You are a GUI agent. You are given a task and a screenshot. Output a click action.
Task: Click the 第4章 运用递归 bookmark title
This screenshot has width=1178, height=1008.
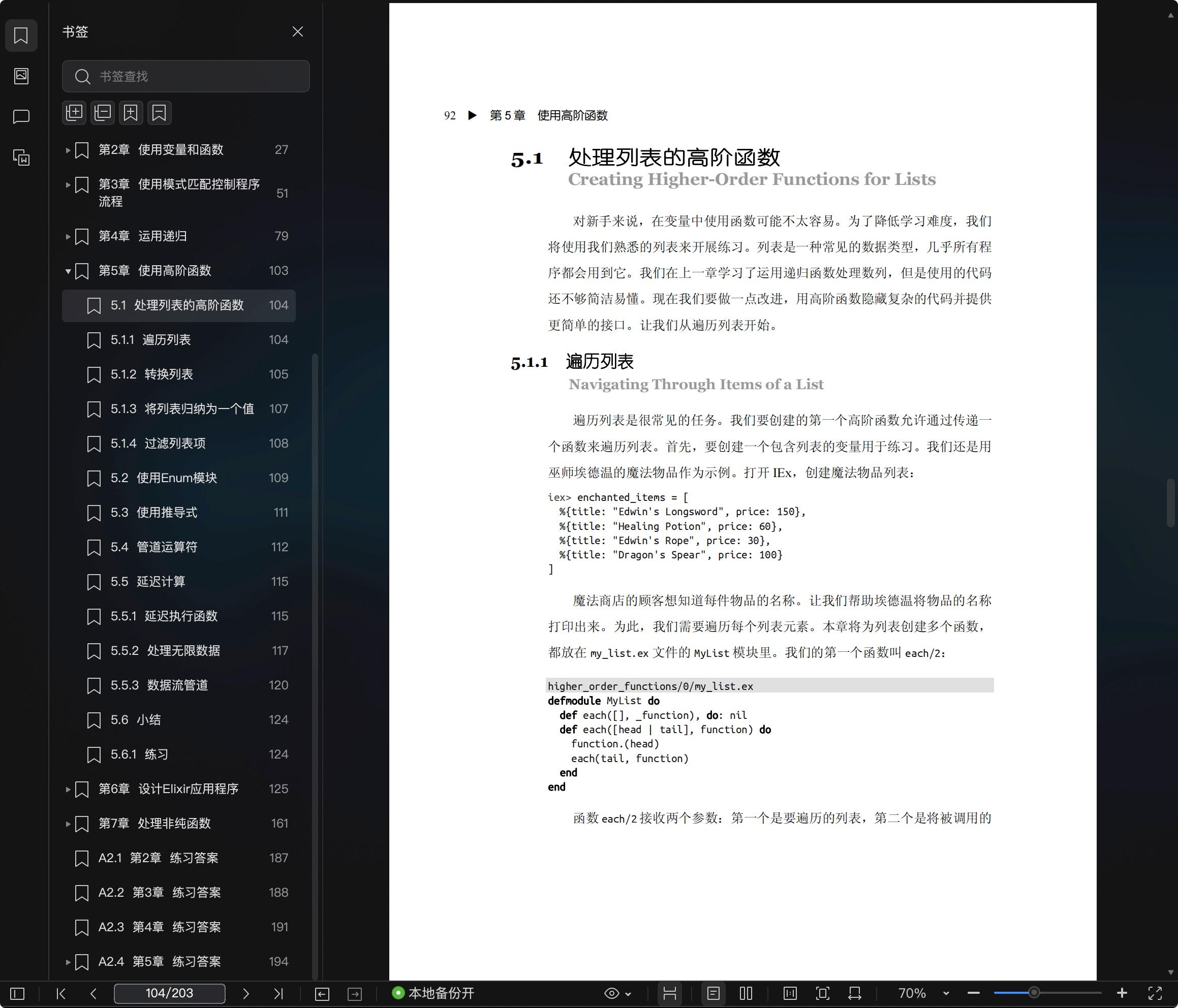(x=143, y=236)
